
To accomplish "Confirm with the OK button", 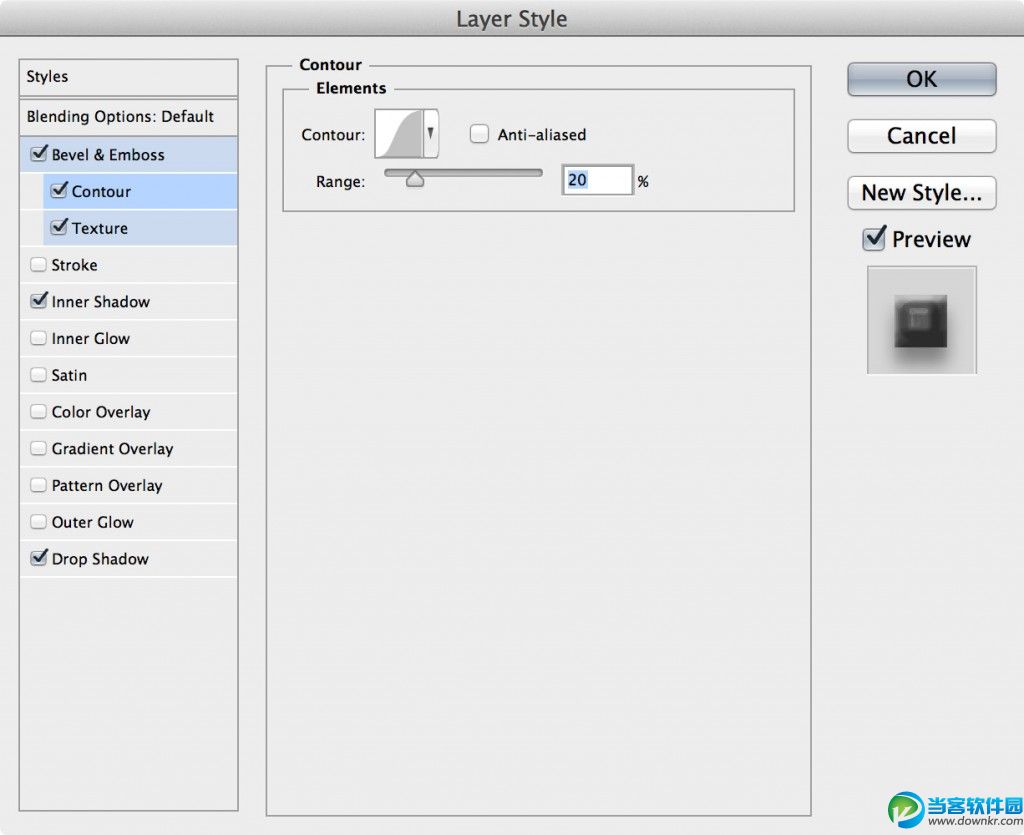I will click(921, 79).
